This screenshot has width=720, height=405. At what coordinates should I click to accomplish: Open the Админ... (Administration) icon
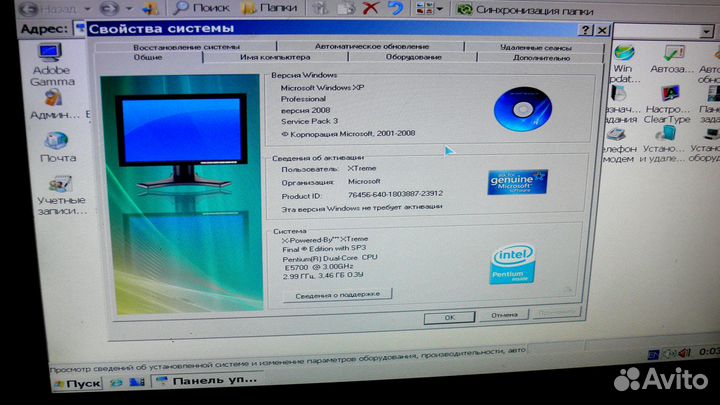(x=54, y=105)
